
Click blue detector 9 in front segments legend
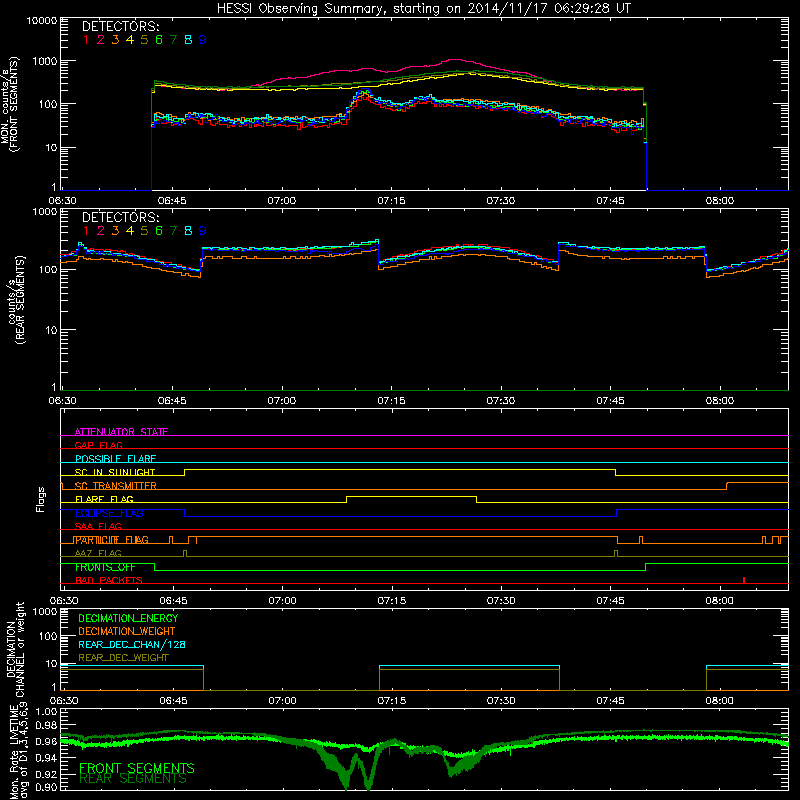click(203, 40)
